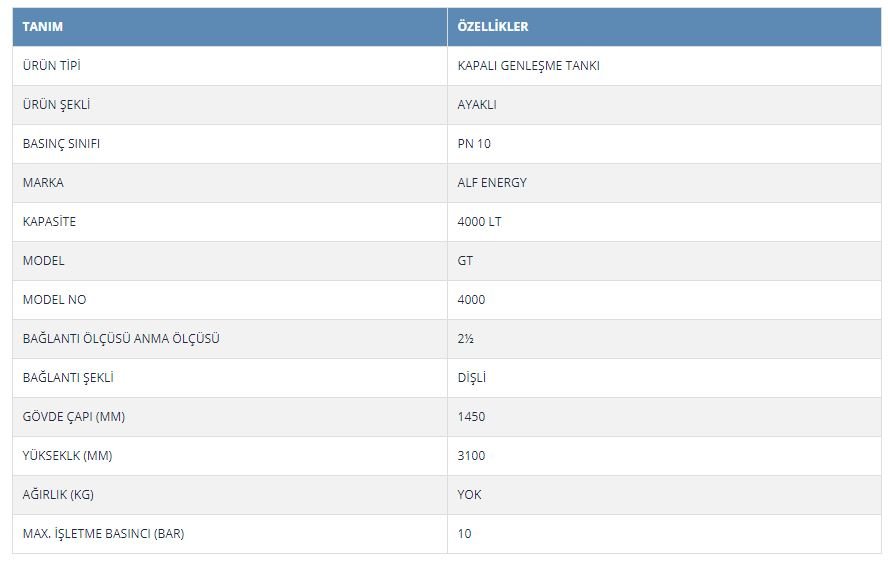Click the 2½ connection size value
Viewport: 888px width, 563px height.
click(466, 339)
